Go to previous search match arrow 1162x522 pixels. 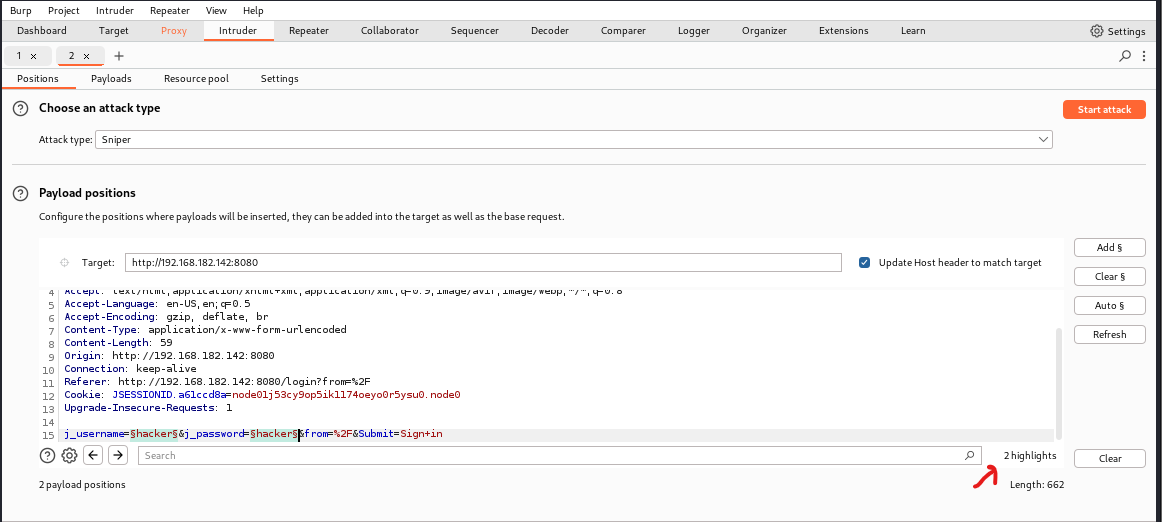click(x=93, y=456)
